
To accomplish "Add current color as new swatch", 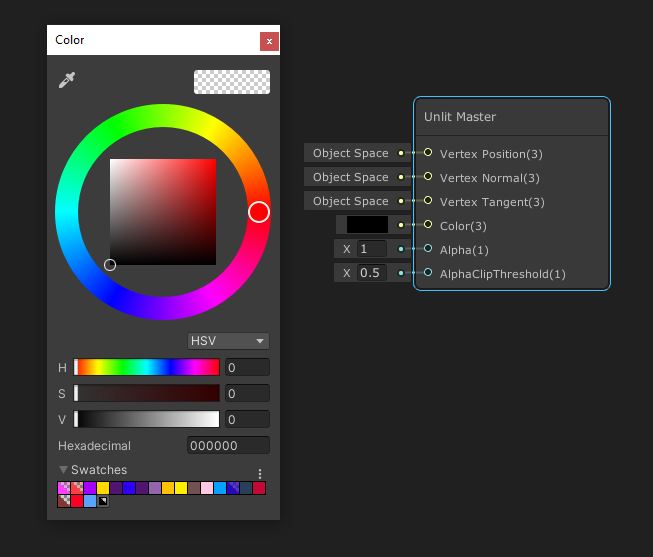I will [x=103, y=501].
